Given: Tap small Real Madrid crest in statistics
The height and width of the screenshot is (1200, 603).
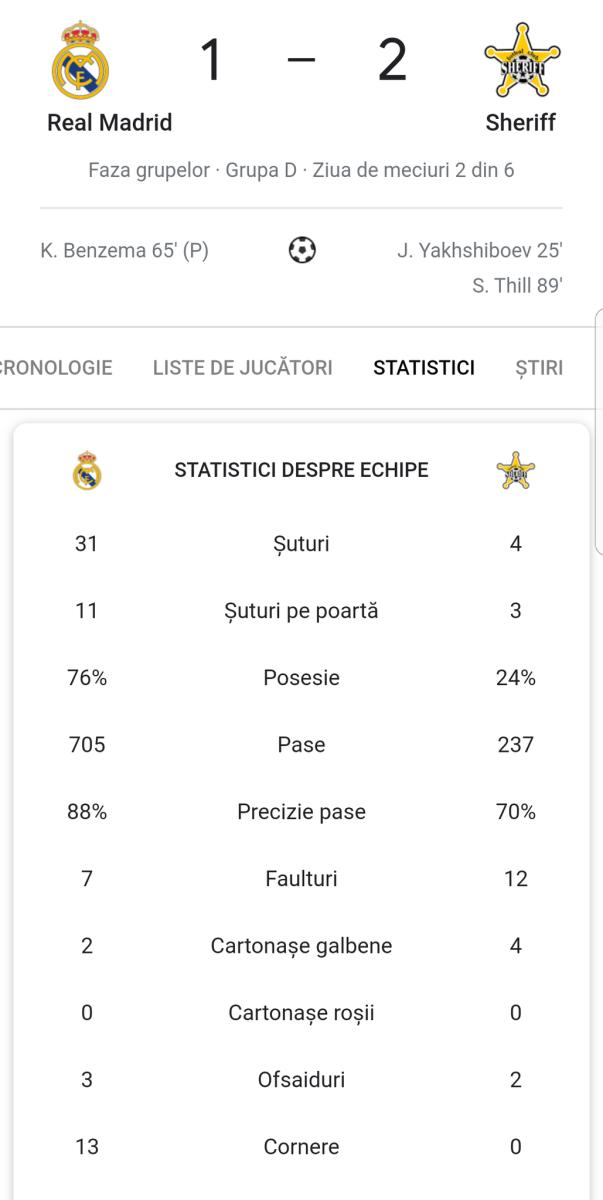Looking at the screenshot, I should tap(87, 470).
